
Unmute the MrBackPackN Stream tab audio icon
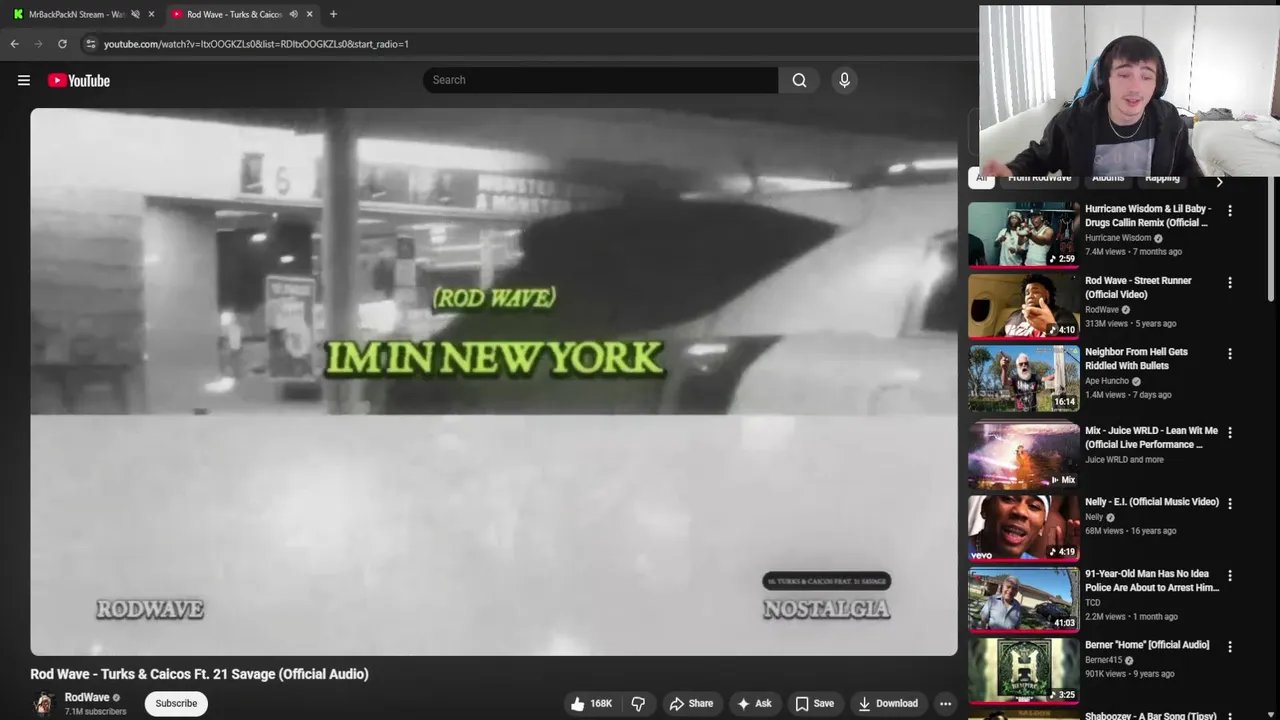click(135, 14)
